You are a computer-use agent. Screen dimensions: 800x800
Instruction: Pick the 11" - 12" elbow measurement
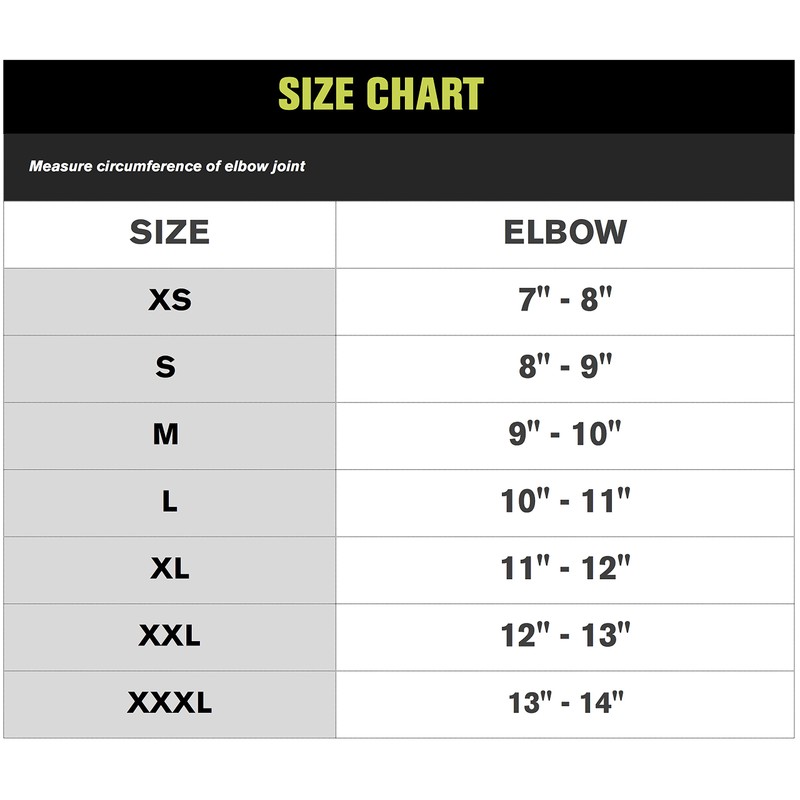click(565, 568)
